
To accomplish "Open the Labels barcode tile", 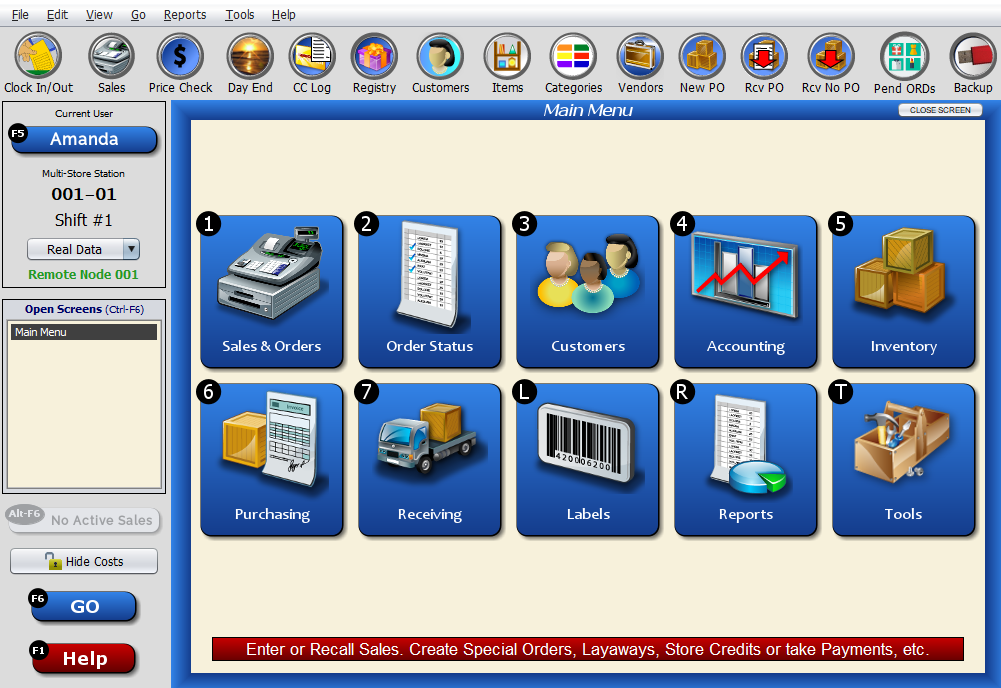I will [x=587, y=459].
